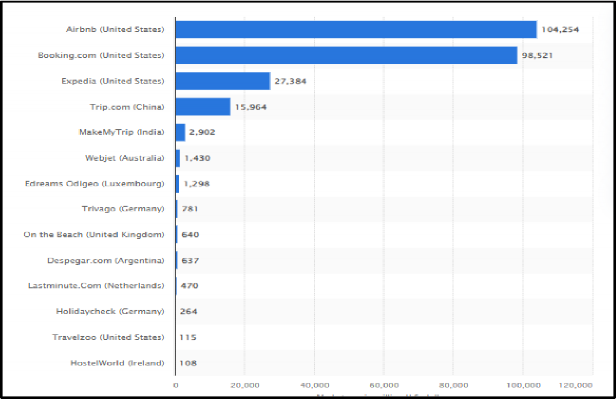Select the Webjet (Australia) label
Image resolution: width=616 pixels, height=399 pixels.
click(x=125, y=158)
